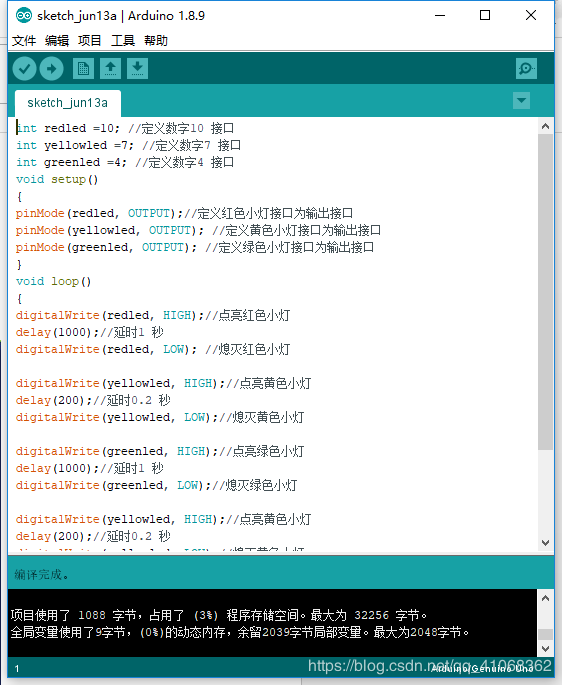Expand the tab options dropdown arrow
This screenshot has width=562, height=685.
tap(521, 100)
